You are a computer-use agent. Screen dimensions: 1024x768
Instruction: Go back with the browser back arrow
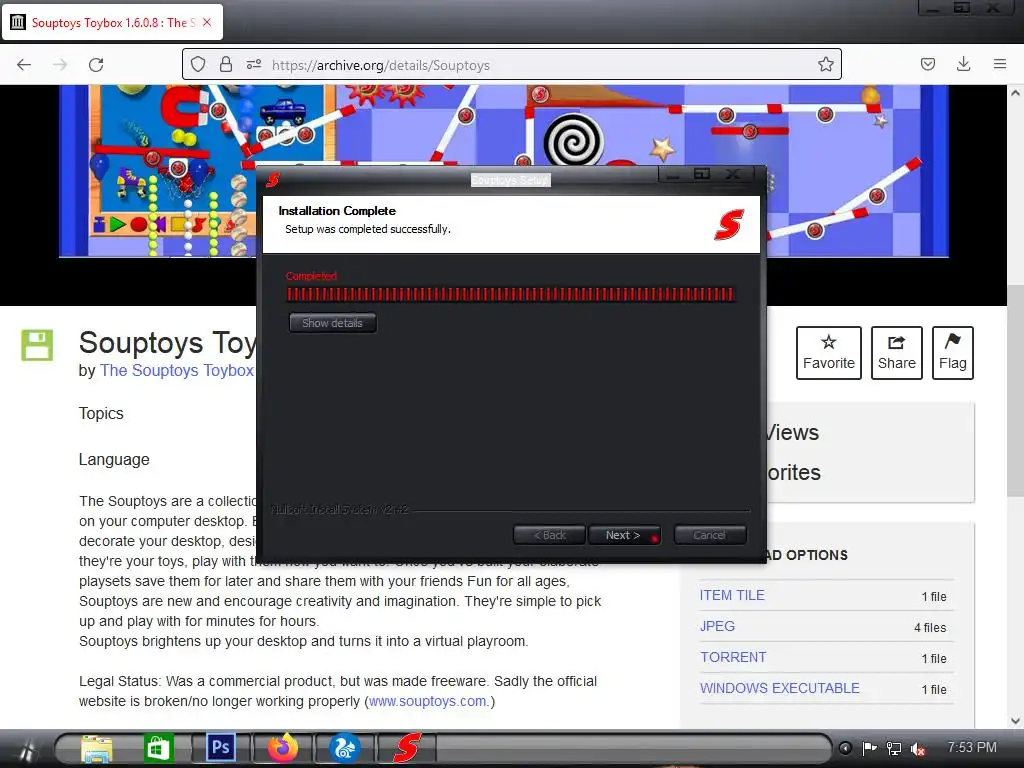coord(24,65)
